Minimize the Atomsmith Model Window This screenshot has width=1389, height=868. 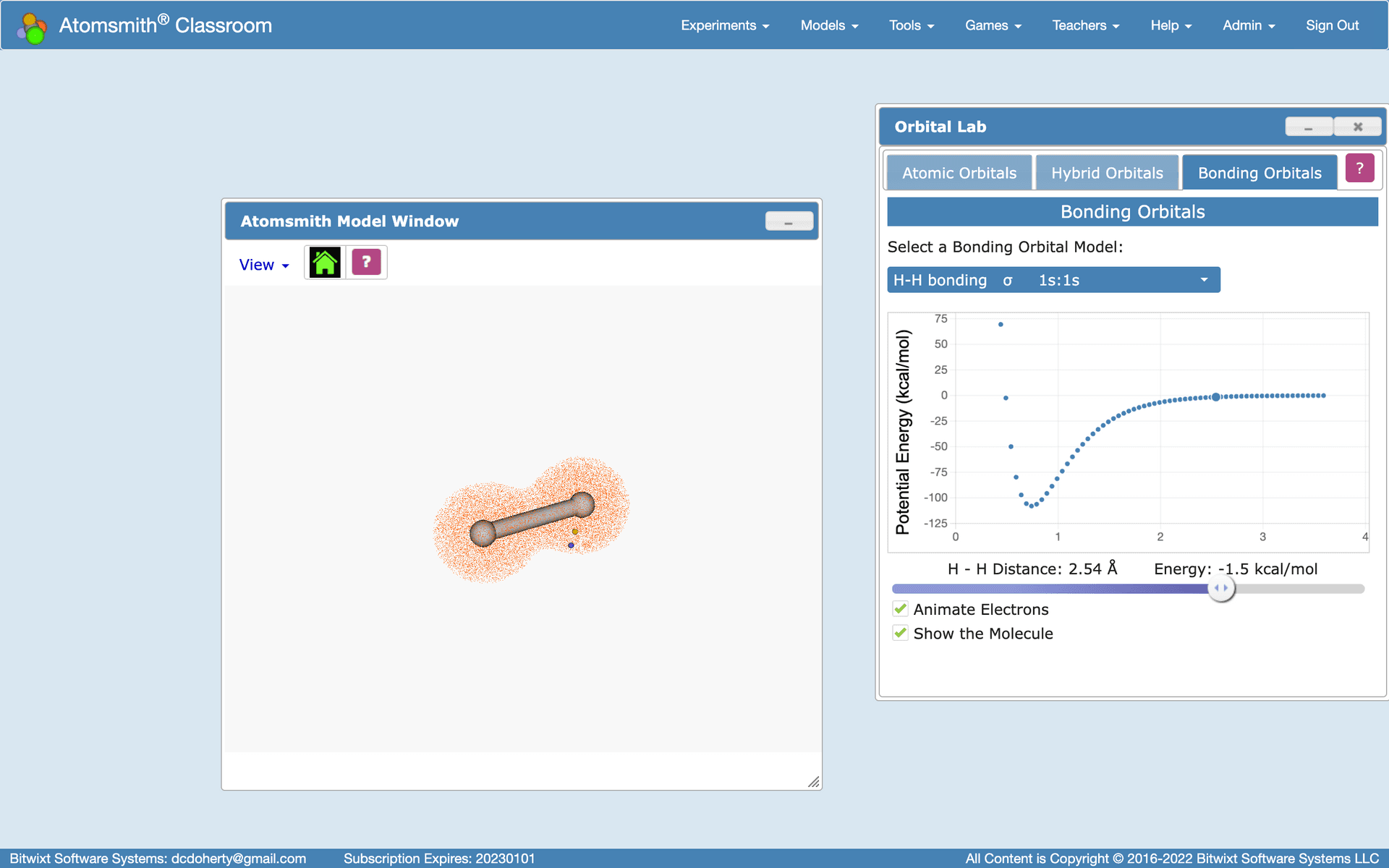(789, 221)
